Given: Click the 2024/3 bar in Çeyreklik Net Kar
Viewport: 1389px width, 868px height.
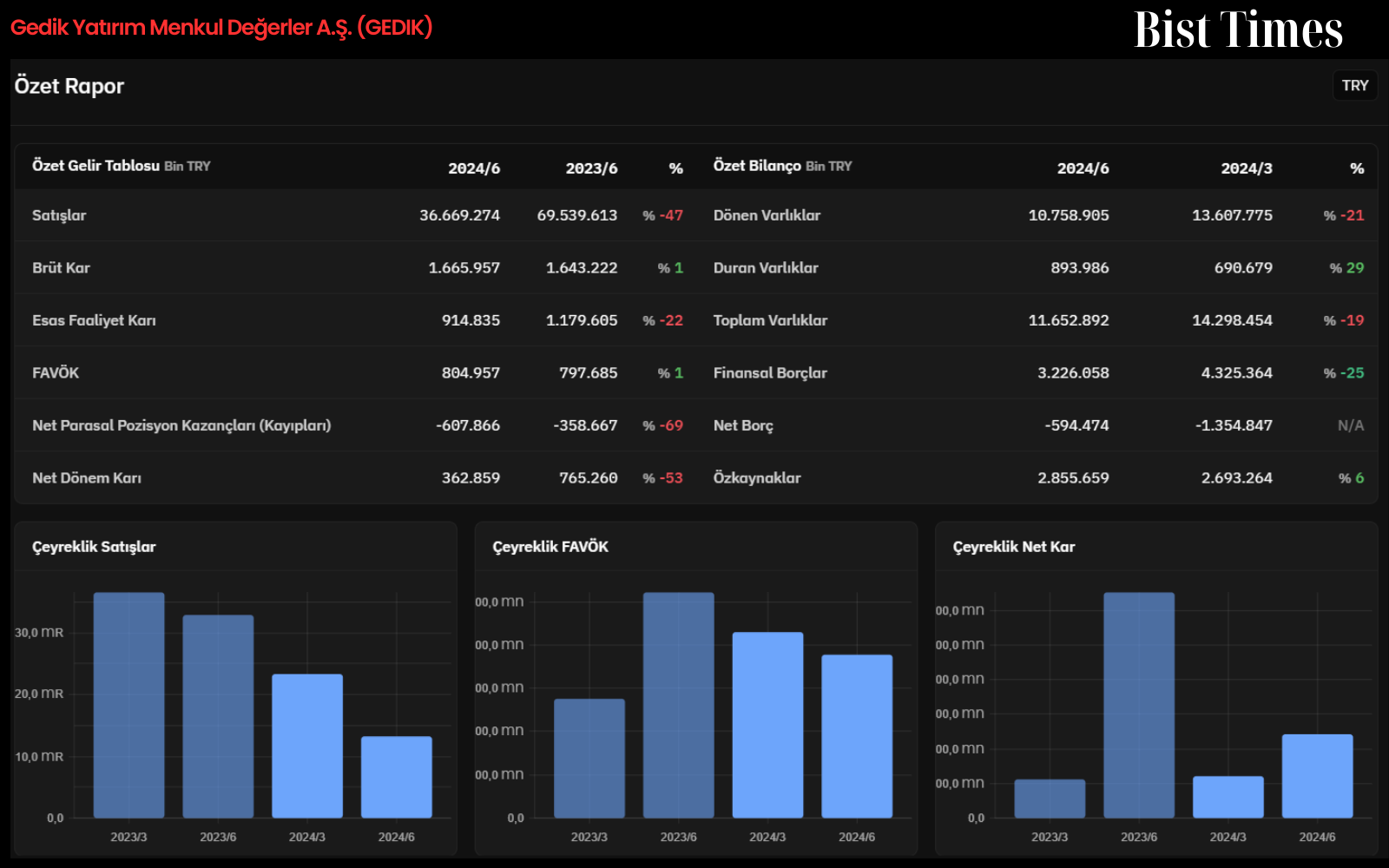Looking at the screenshot, I should coord(1228,797).
